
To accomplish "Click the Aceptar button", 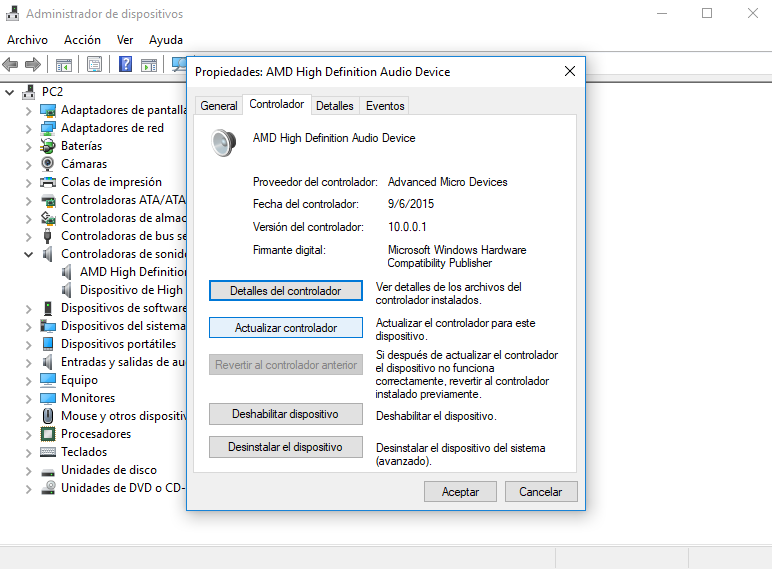I will coord(460,492).
